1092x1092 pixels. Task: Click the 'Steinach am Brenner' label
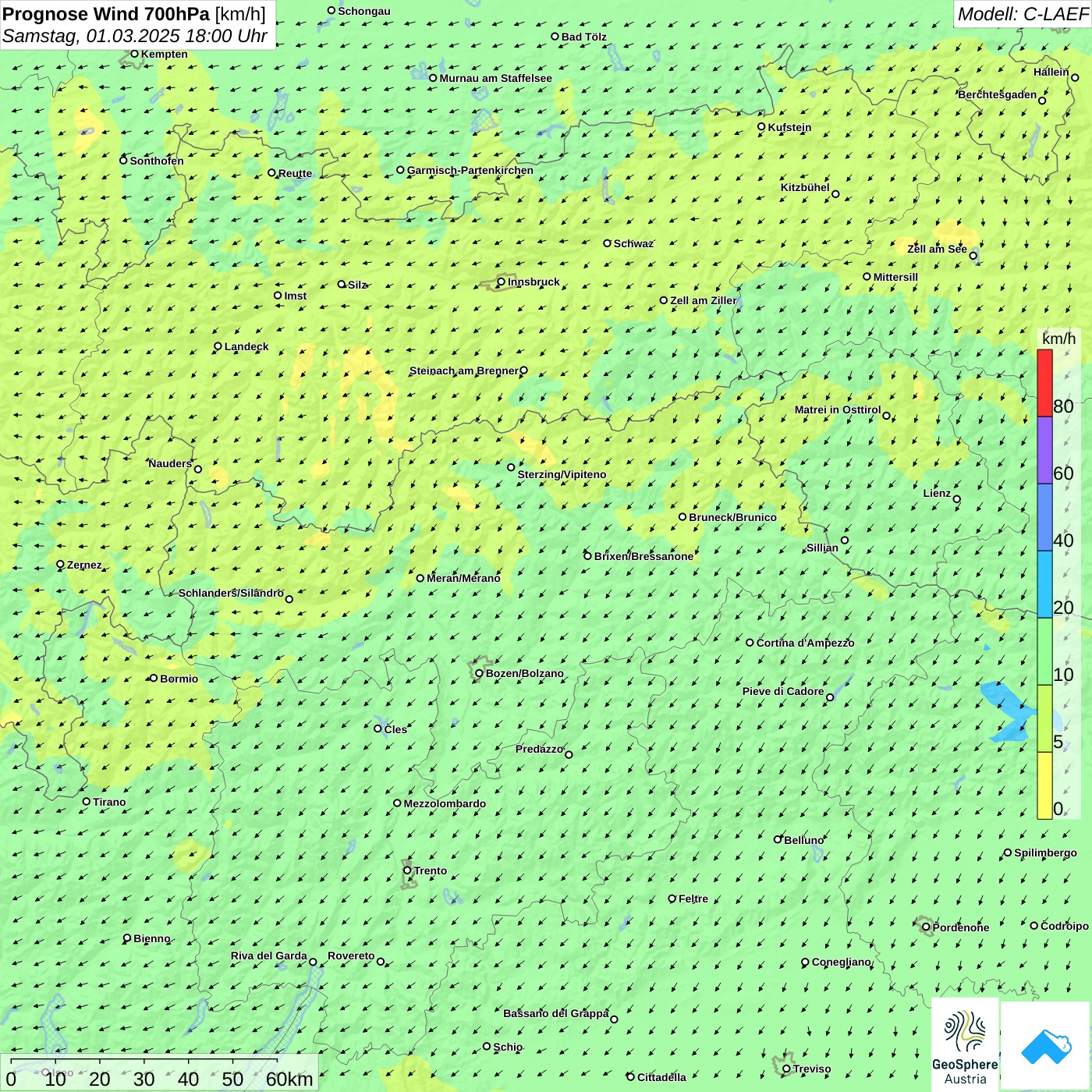point(464,370)
